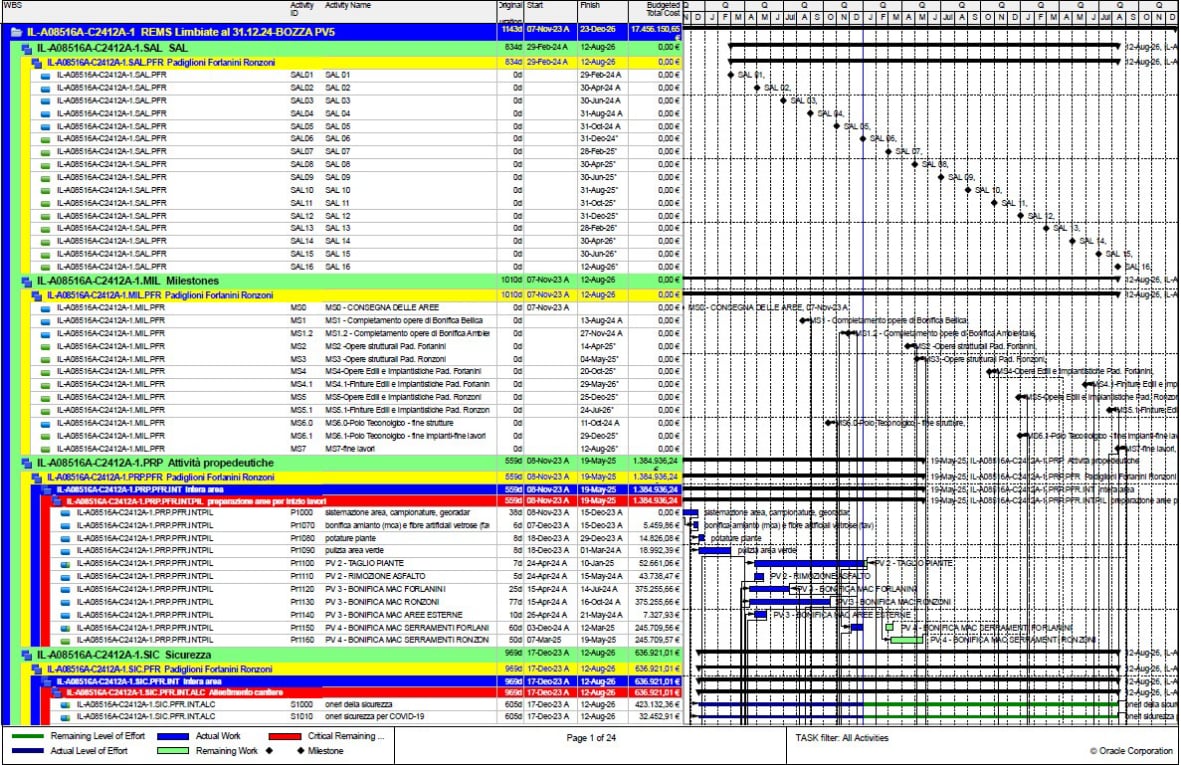The height and width of the screenshot is (765, 1181).
Task: Click the activity icon in row P1130
Action: pos(66,602)
